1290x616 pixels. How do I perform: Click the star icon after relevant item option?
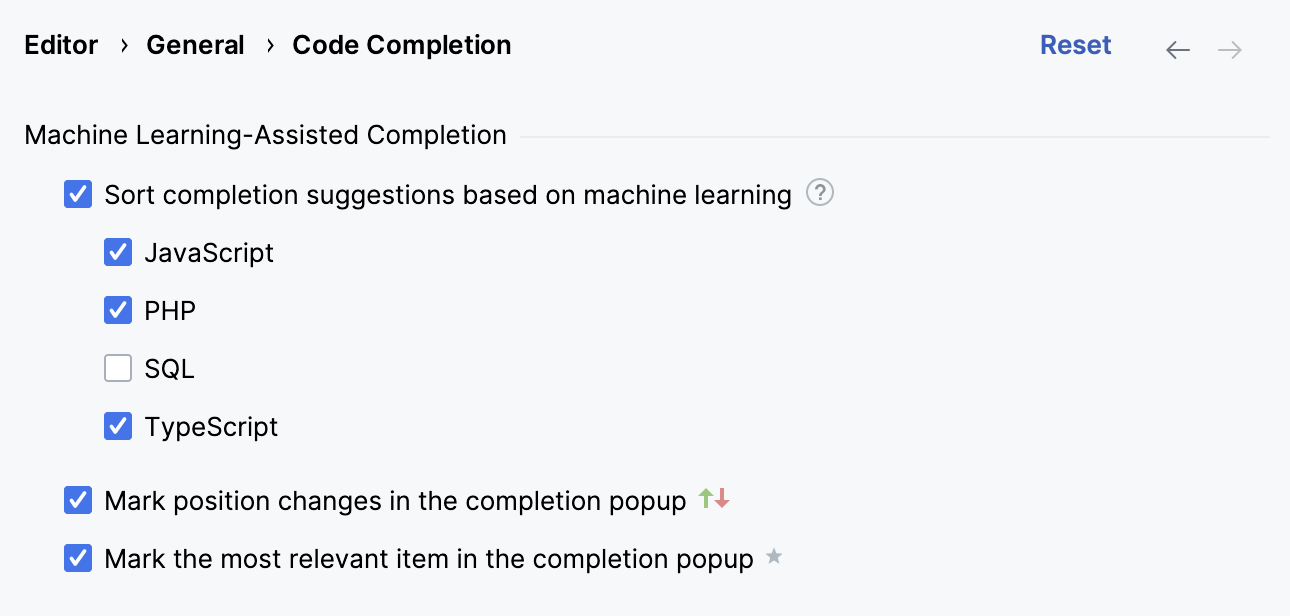[774, 558]
